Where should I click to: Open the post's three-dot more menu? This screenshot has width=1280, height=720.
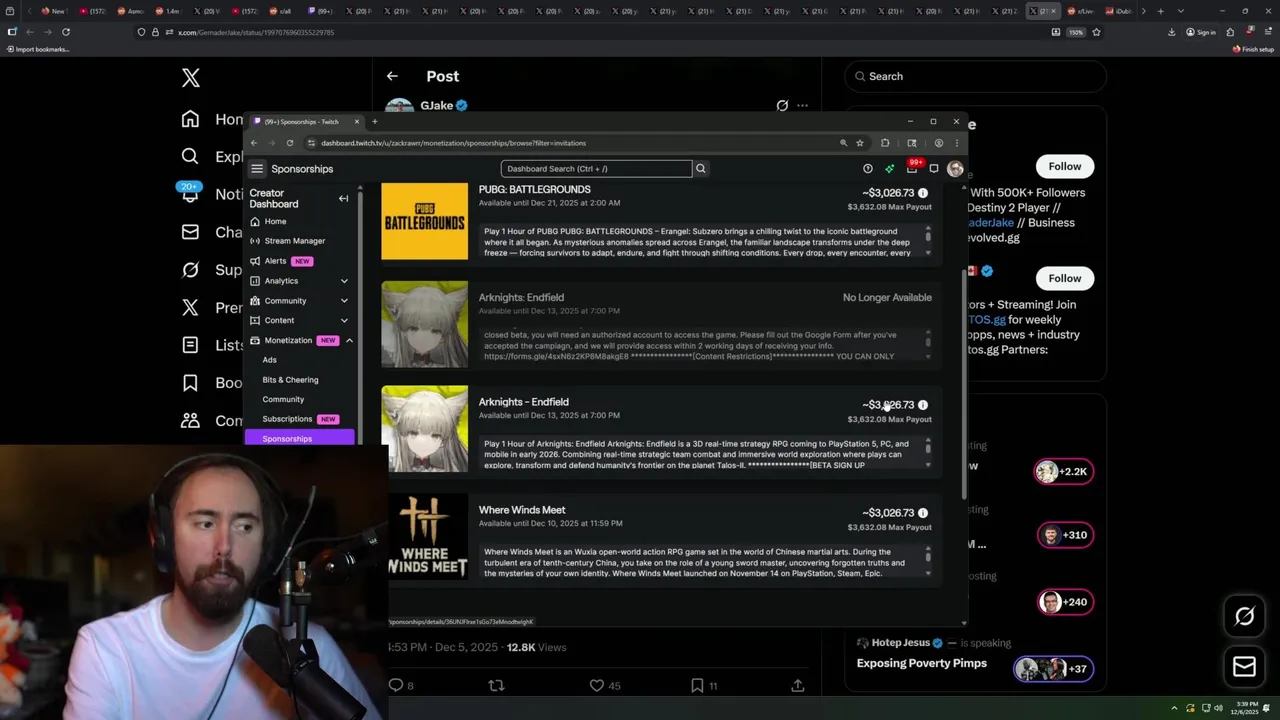pos(802,105)
